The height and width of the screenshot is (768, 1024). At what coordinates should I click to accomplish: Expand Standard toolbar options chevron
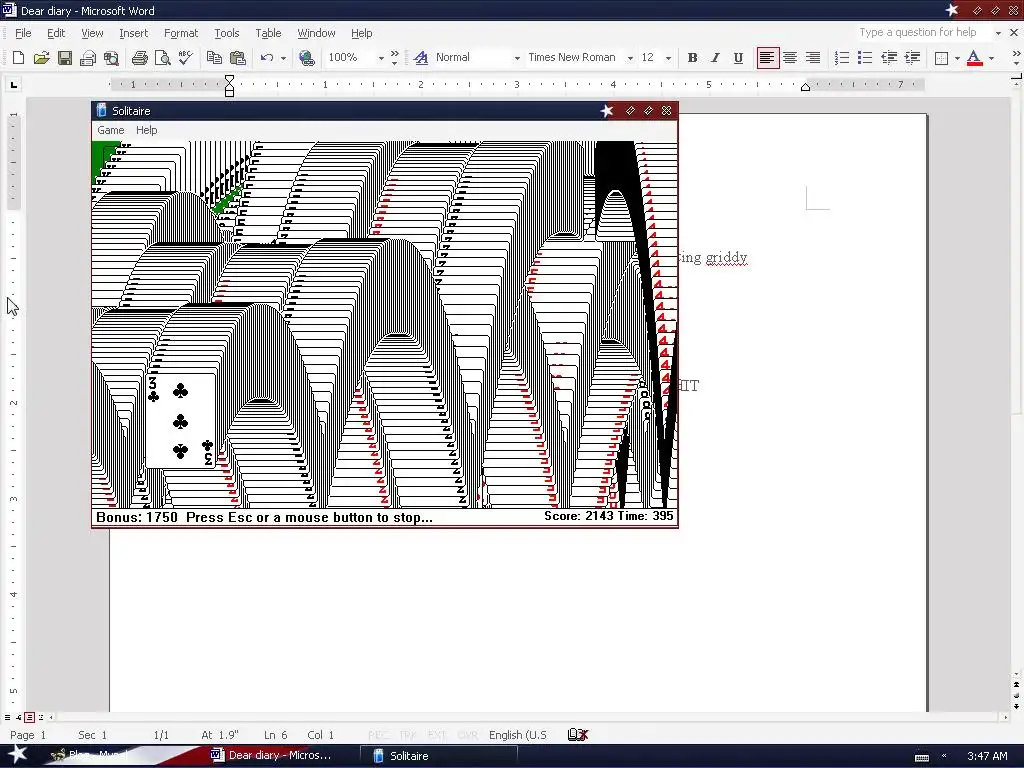[x=394, y=57]
